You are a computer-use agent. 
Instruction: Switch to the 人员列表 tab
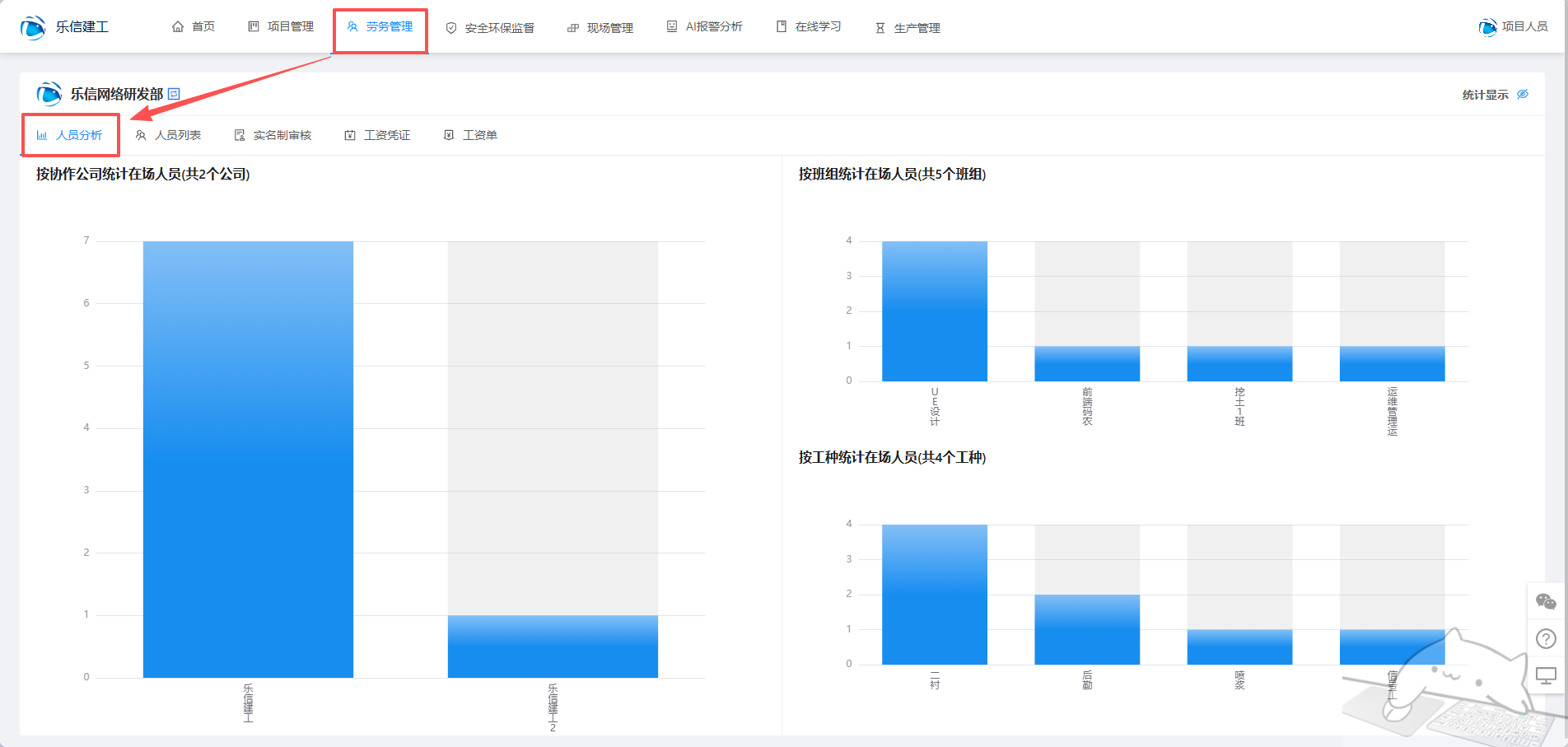tap(169, 135)
